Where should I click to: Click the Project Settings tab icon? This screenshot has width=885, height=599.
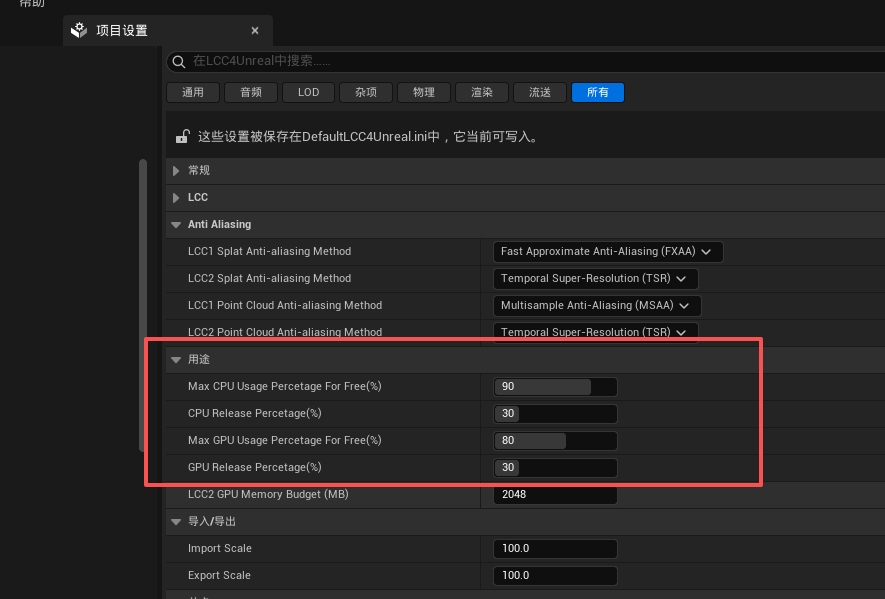click(x=79, y=30)
